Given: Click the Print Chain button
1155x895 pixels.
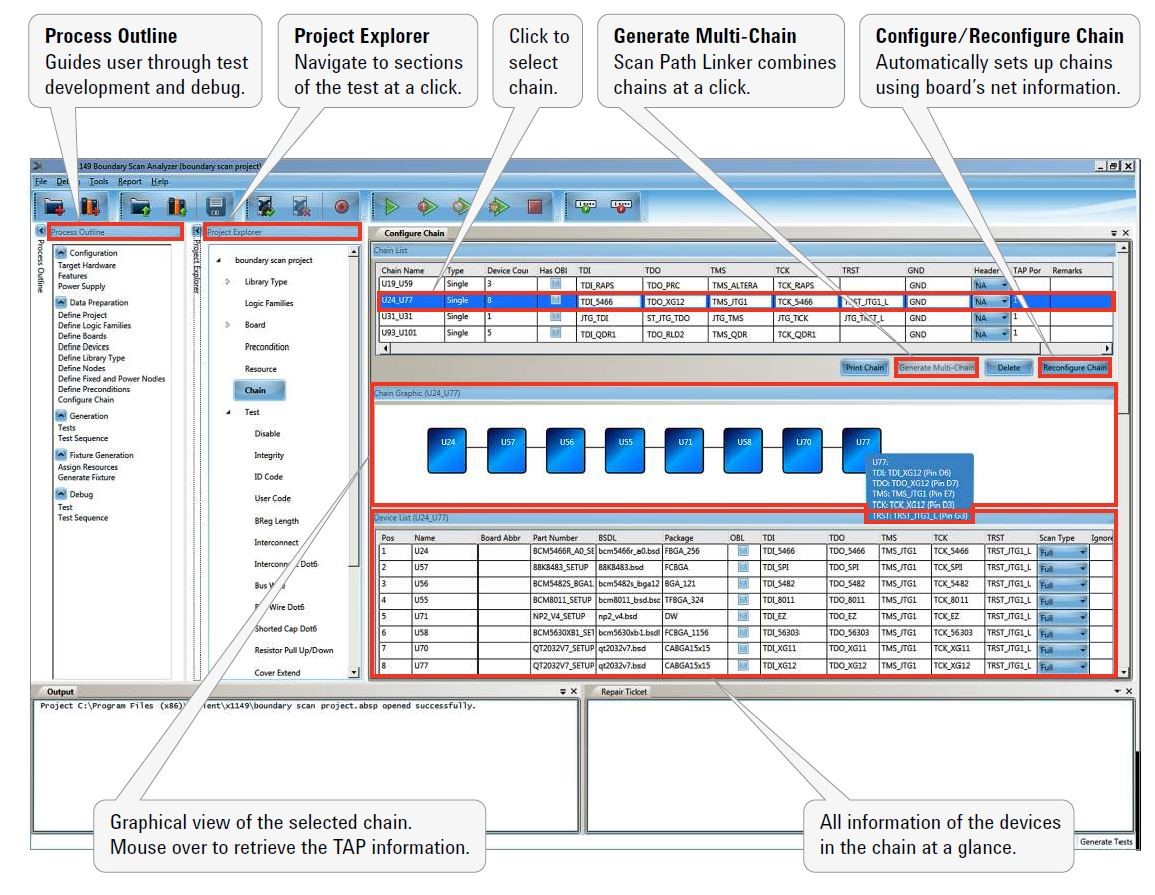Looking at the screenshot, I should [862, 367].
